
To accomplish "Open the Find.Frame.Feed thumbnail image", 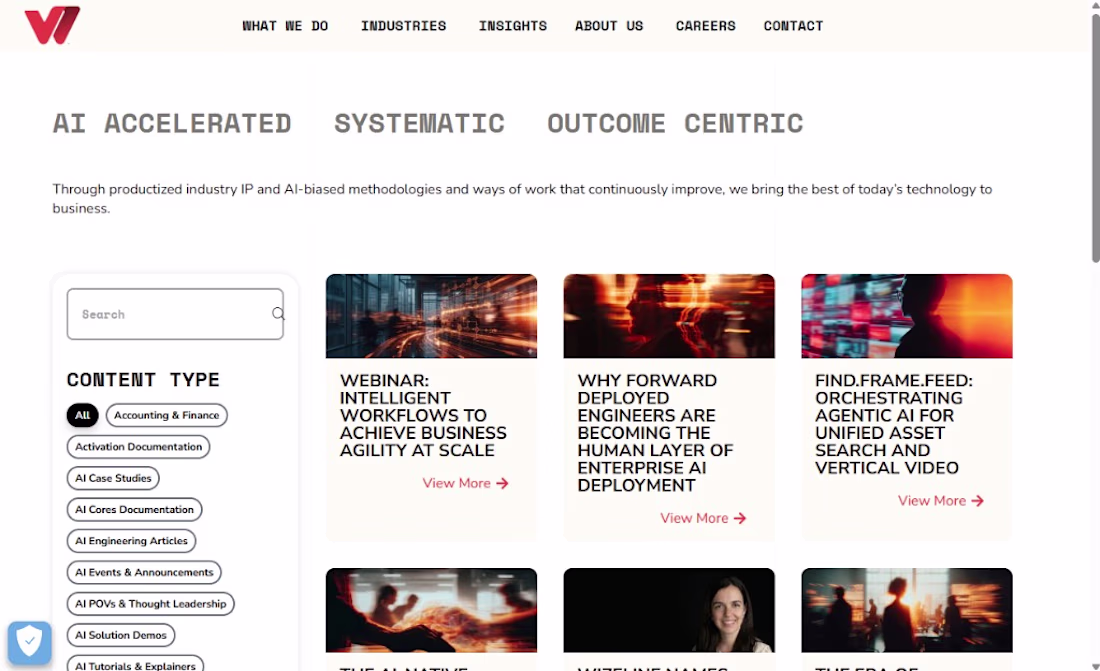I will point(907,316).
